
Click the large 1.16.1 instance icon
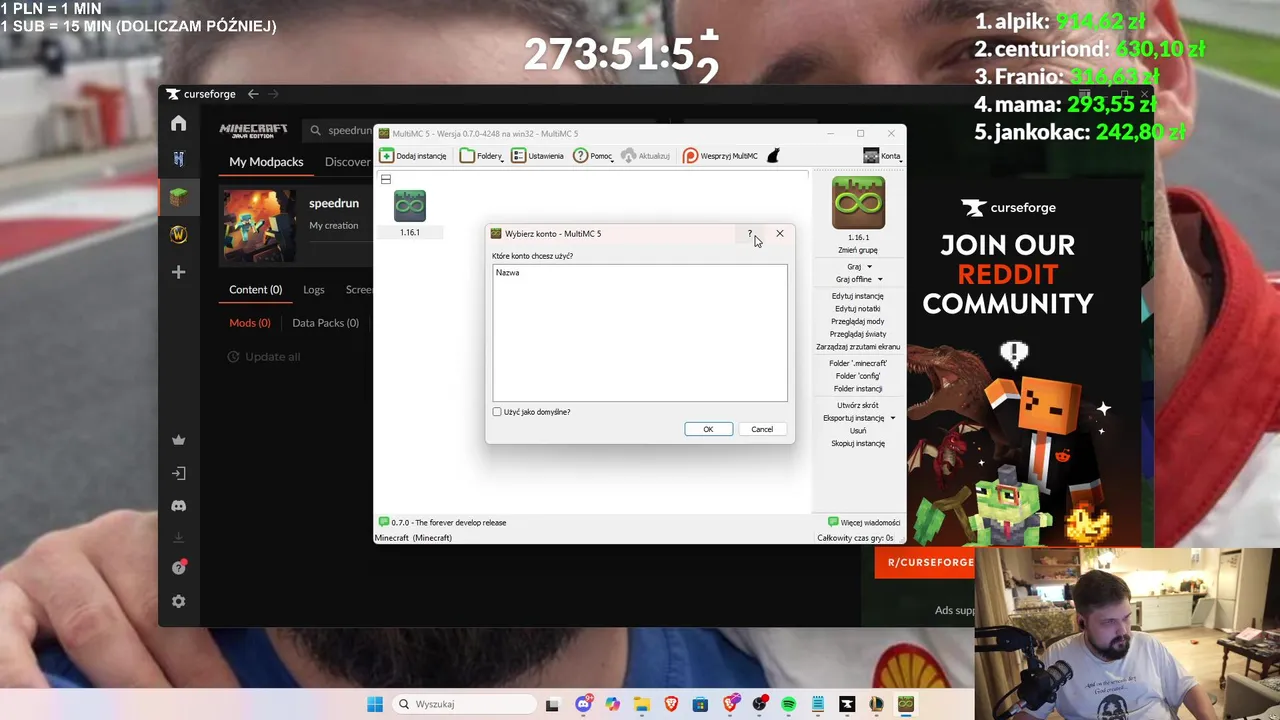click(858, 203)
